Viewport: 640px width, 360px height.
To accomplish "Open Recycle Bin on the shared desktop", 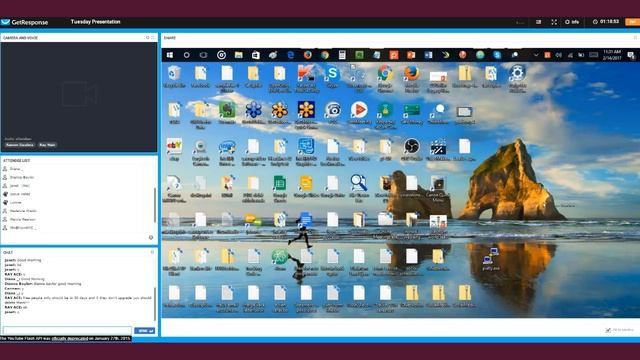I will tap(174, 77).
